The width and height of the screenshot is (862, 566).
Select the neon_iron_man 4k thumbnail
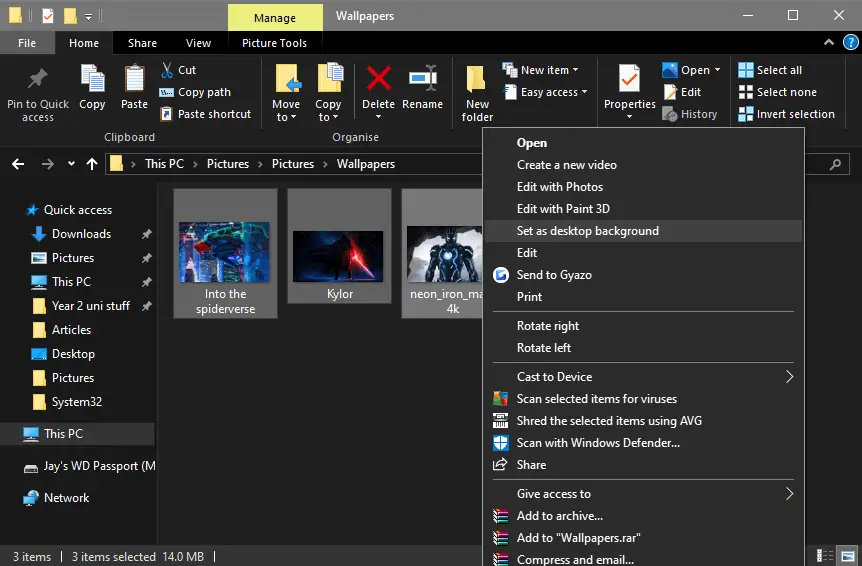coord(443,253)
